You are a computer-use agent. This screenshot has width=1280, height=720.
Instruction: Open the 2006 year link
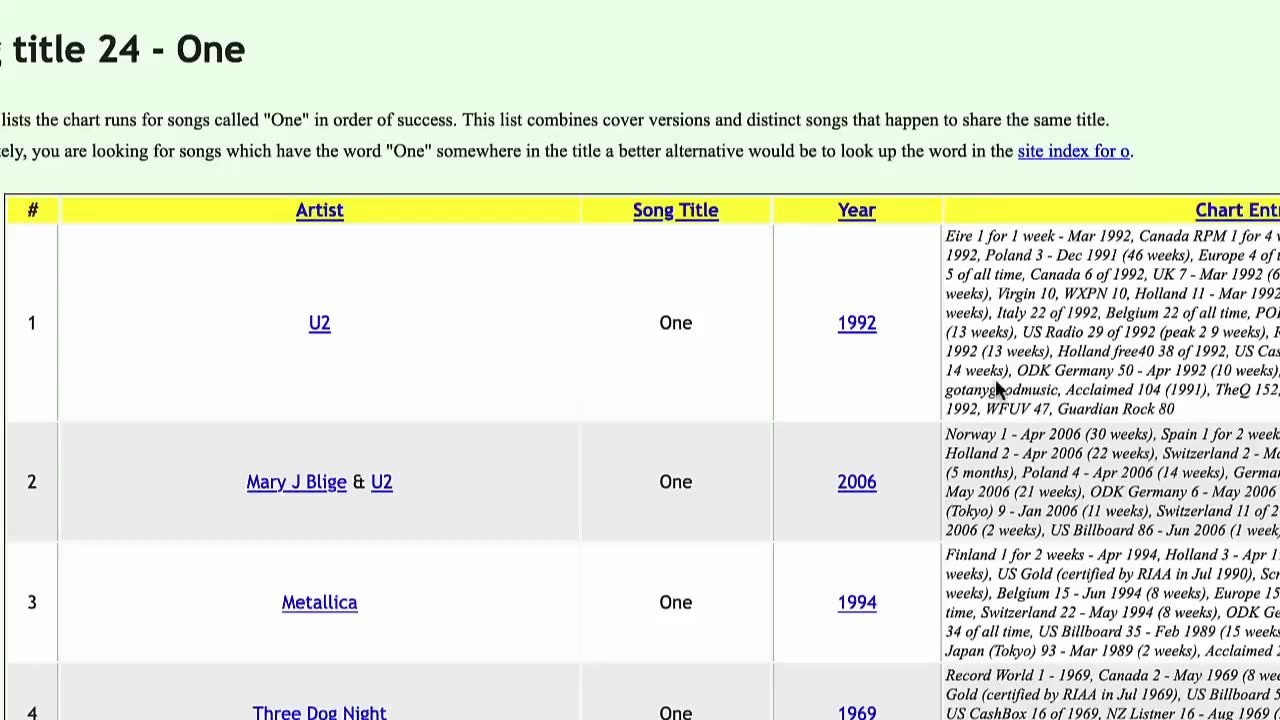[857, 482]
